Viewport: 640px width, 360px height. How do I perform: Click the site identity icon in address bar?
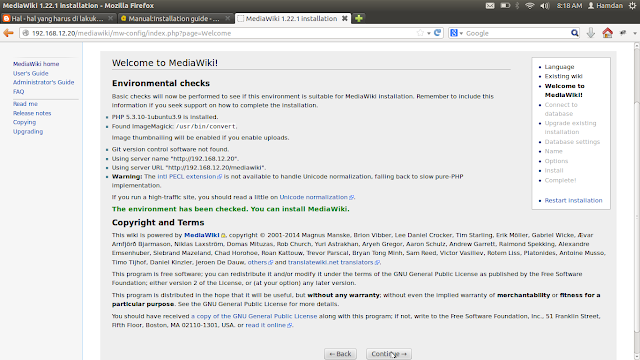pyautogui.click(x=26, y=33)
